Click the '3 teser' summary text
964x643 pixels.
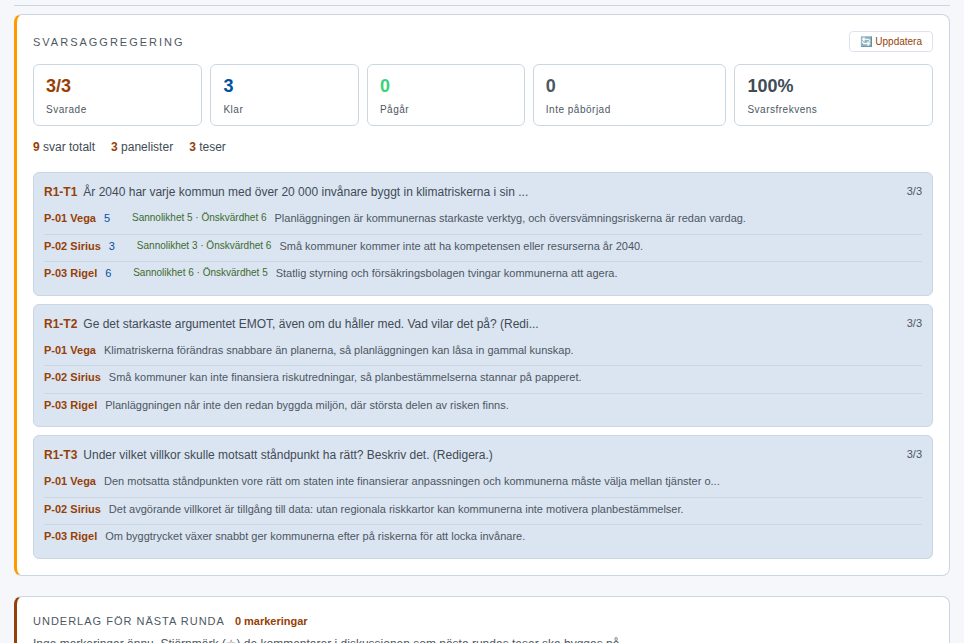[207, 147]
